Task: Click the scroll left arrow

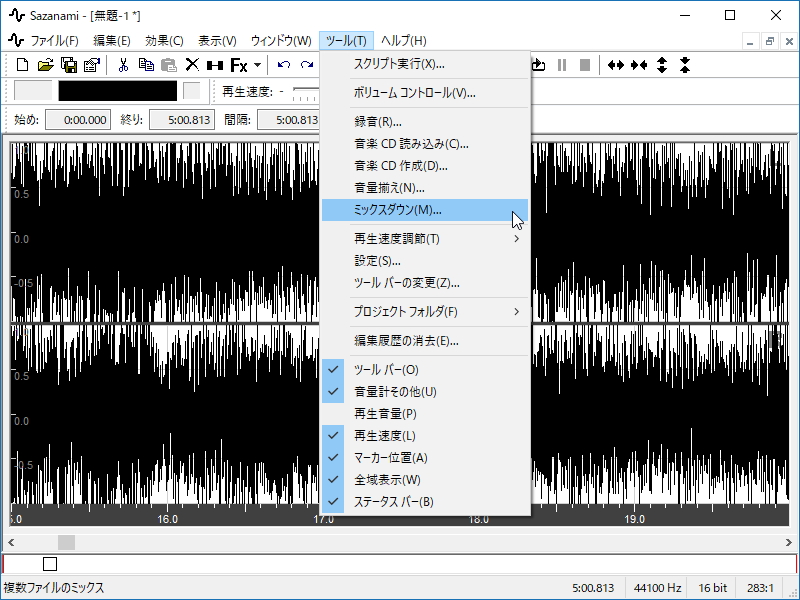Action: [11, 542]
